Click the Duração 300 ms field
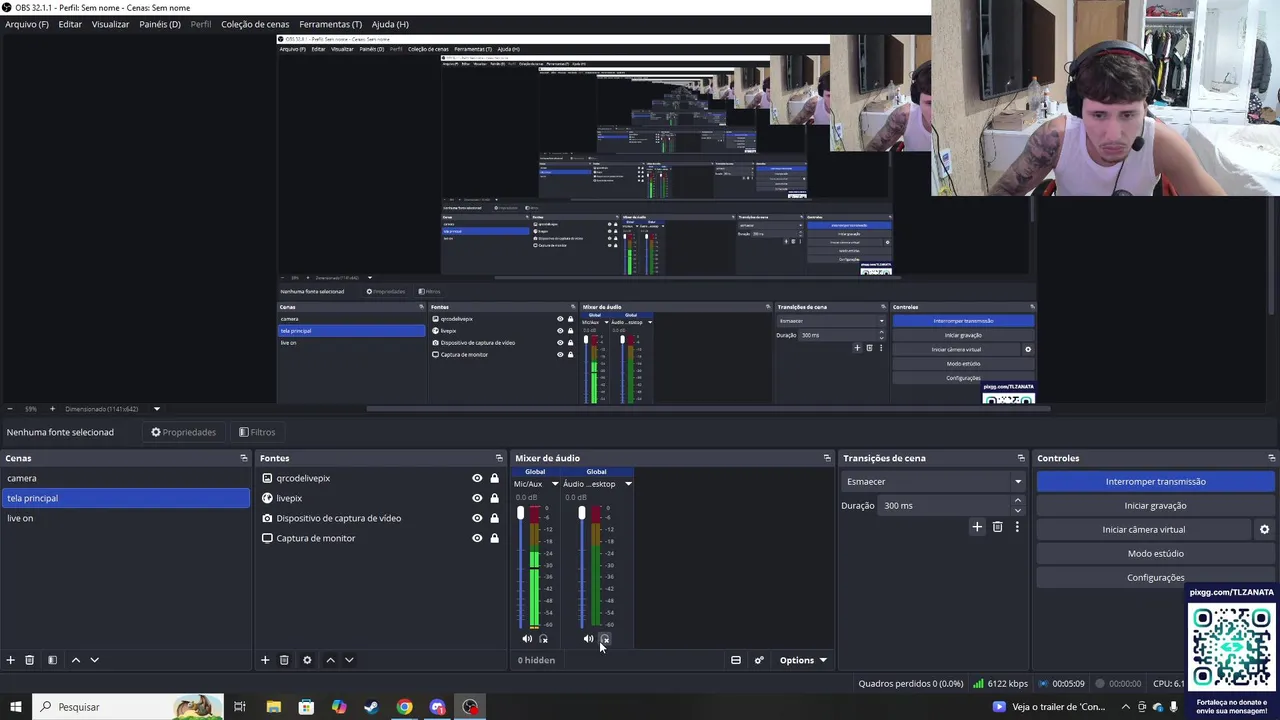The height and width of the screenshot is (720, 1280). tap(945, 506)
